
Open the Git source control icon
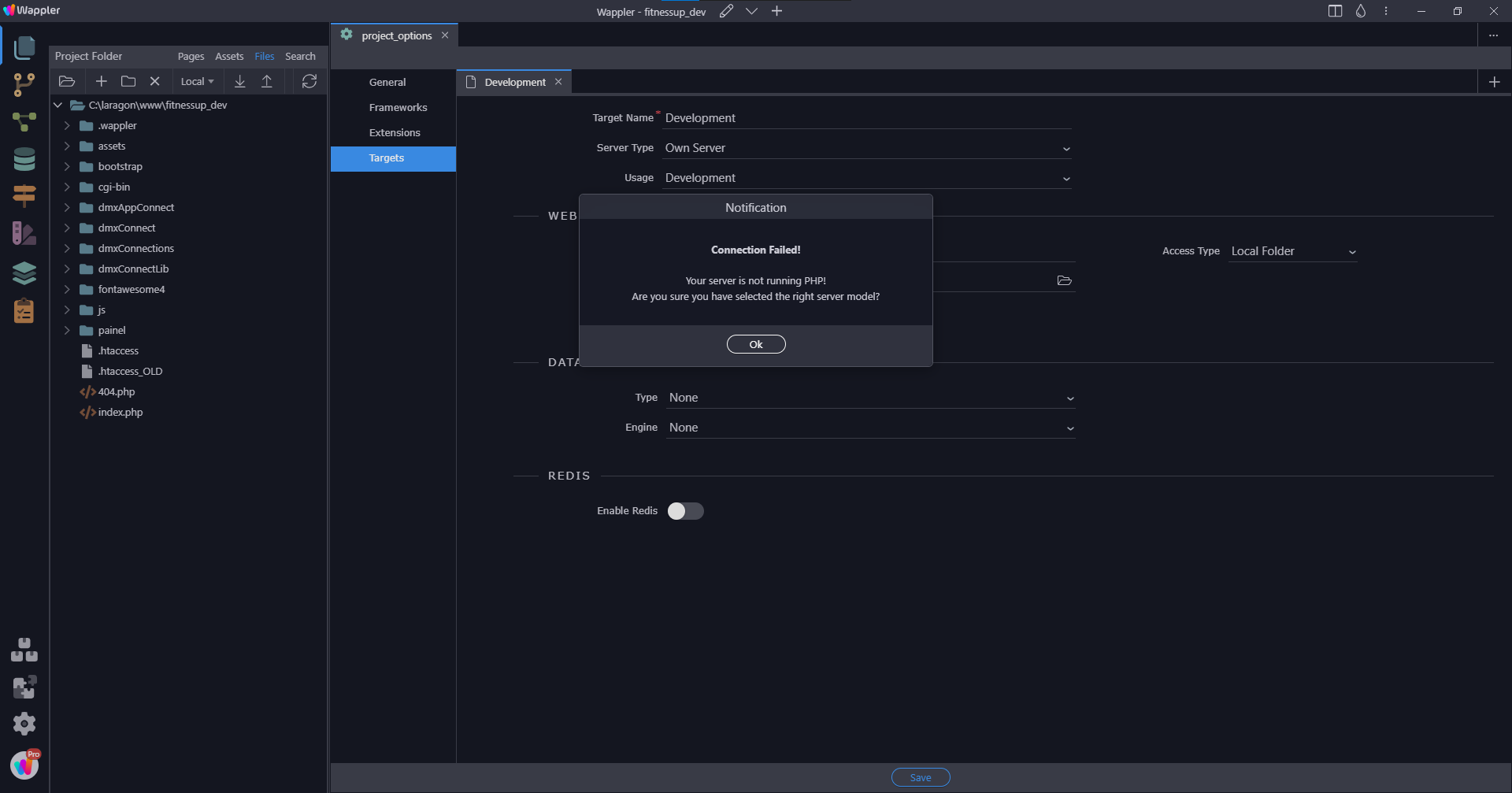tap(24, 84)
